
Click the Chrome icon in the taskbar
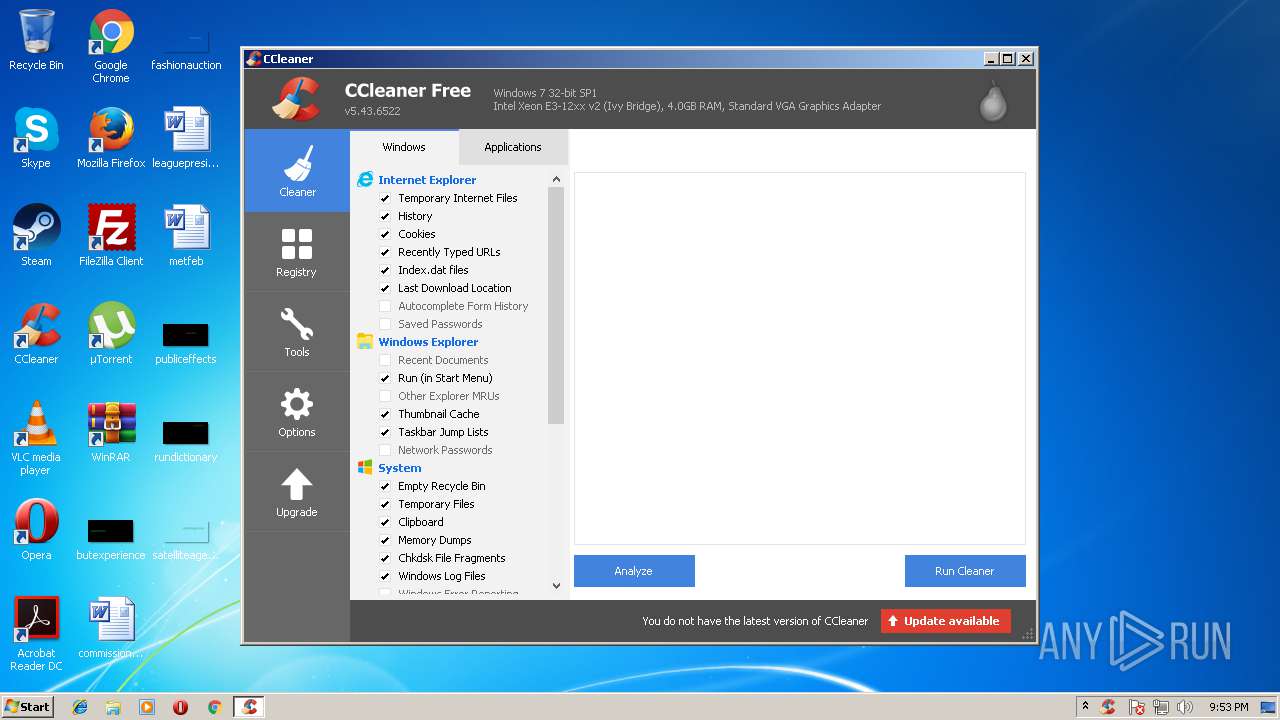(x=214, y=707)
